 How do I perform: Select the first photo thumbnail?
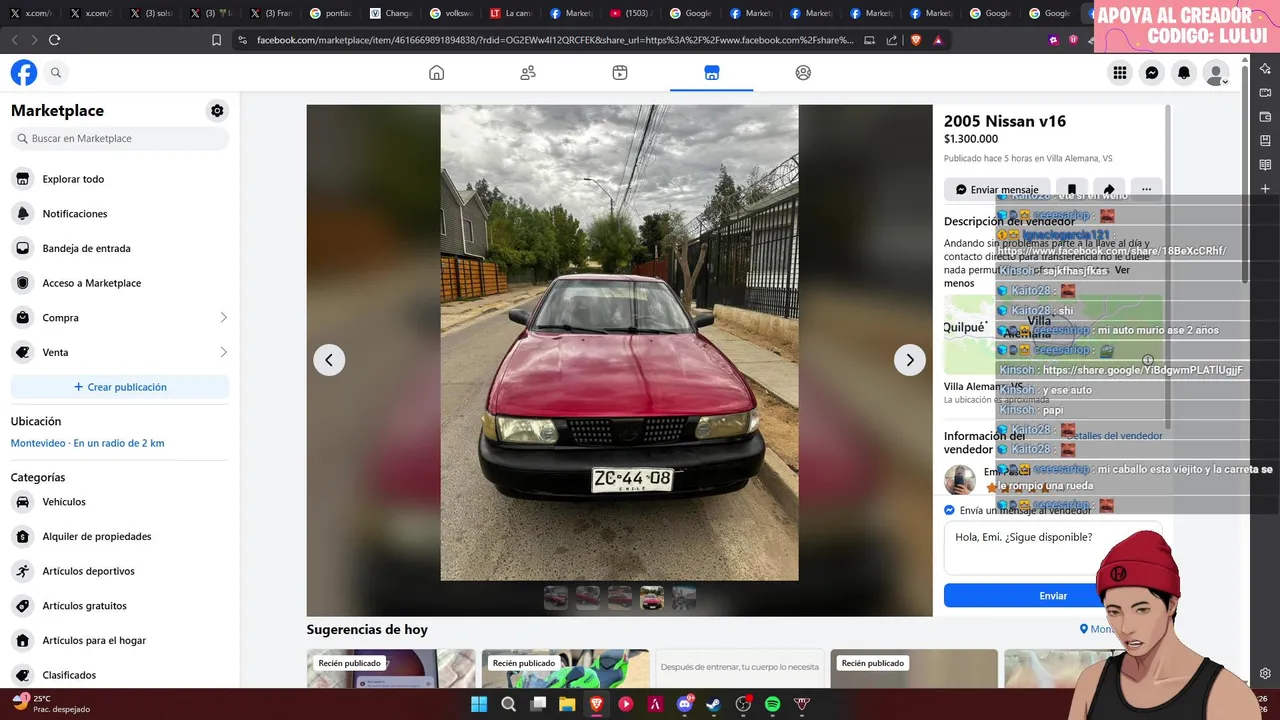(556, 598)
